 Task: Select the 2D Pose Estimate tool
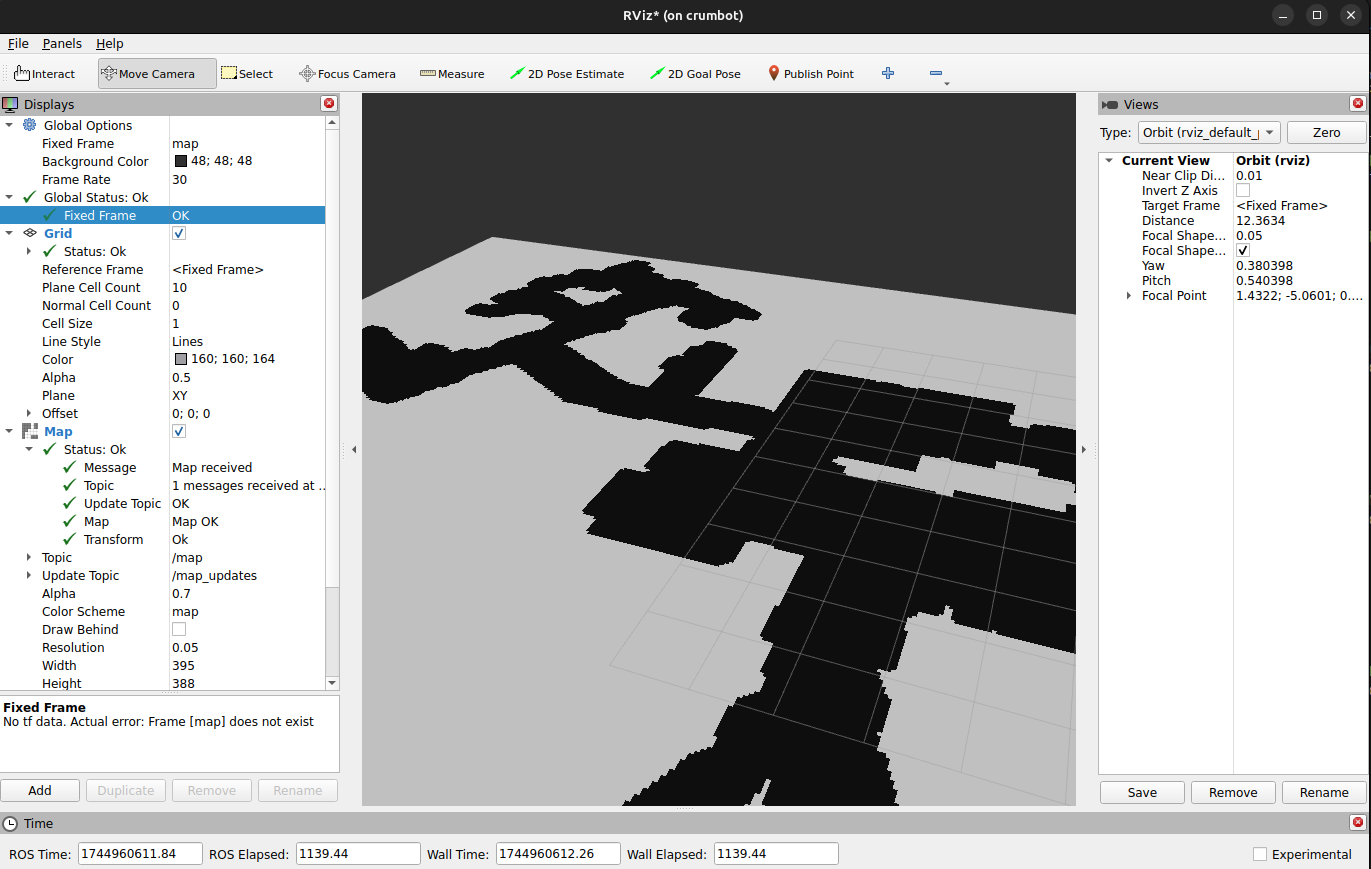tap(567, 73)
